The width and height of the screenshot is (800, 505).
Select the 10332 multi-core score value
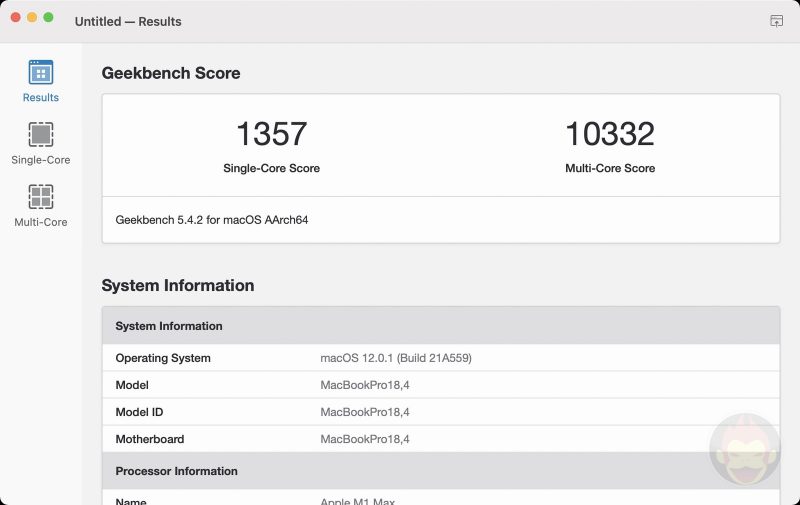click(x=610, y=134)
